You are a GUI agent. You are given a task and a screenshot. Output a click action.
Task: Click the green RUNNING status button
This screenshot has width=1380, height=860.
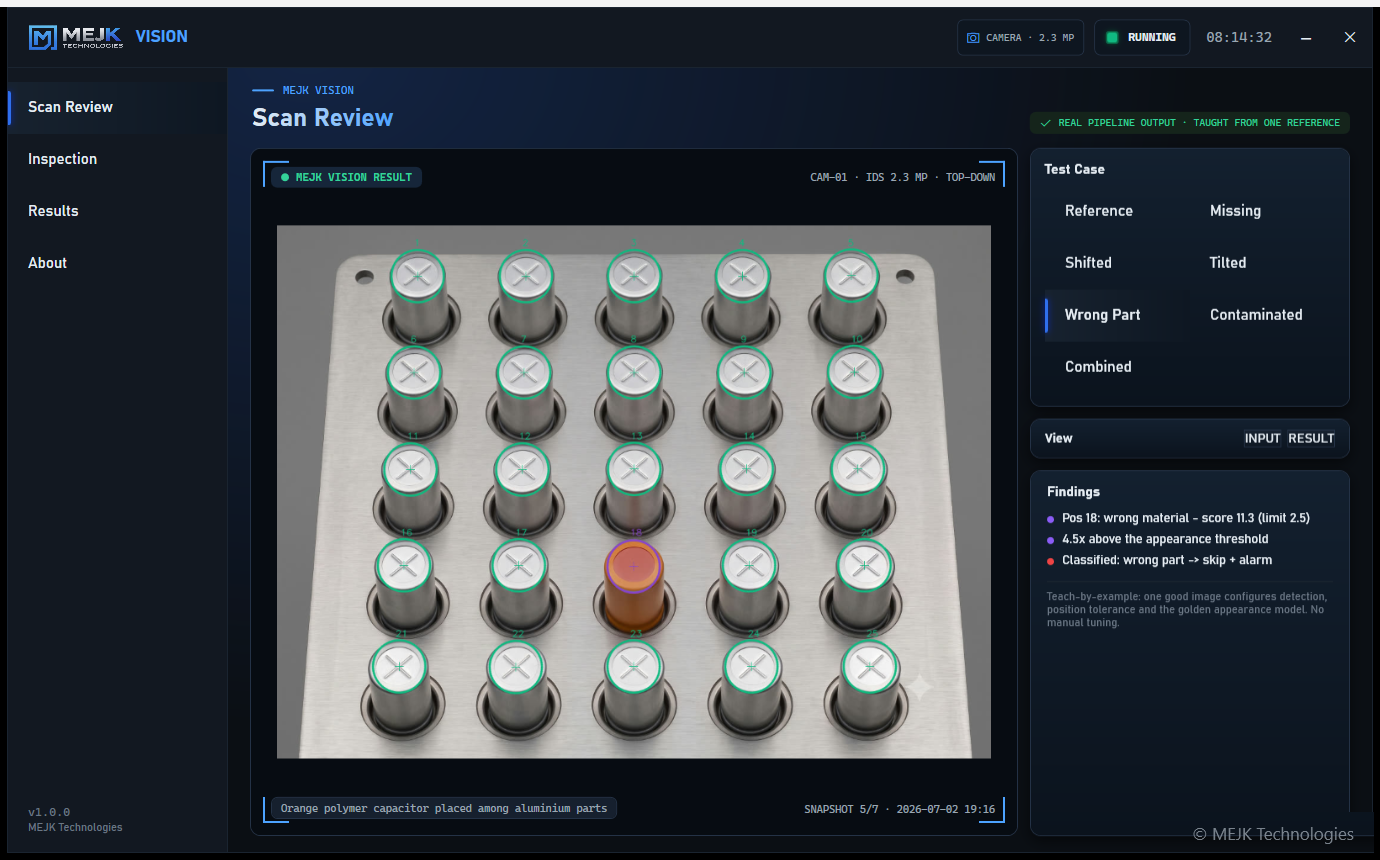click(x=1142, y=38)
